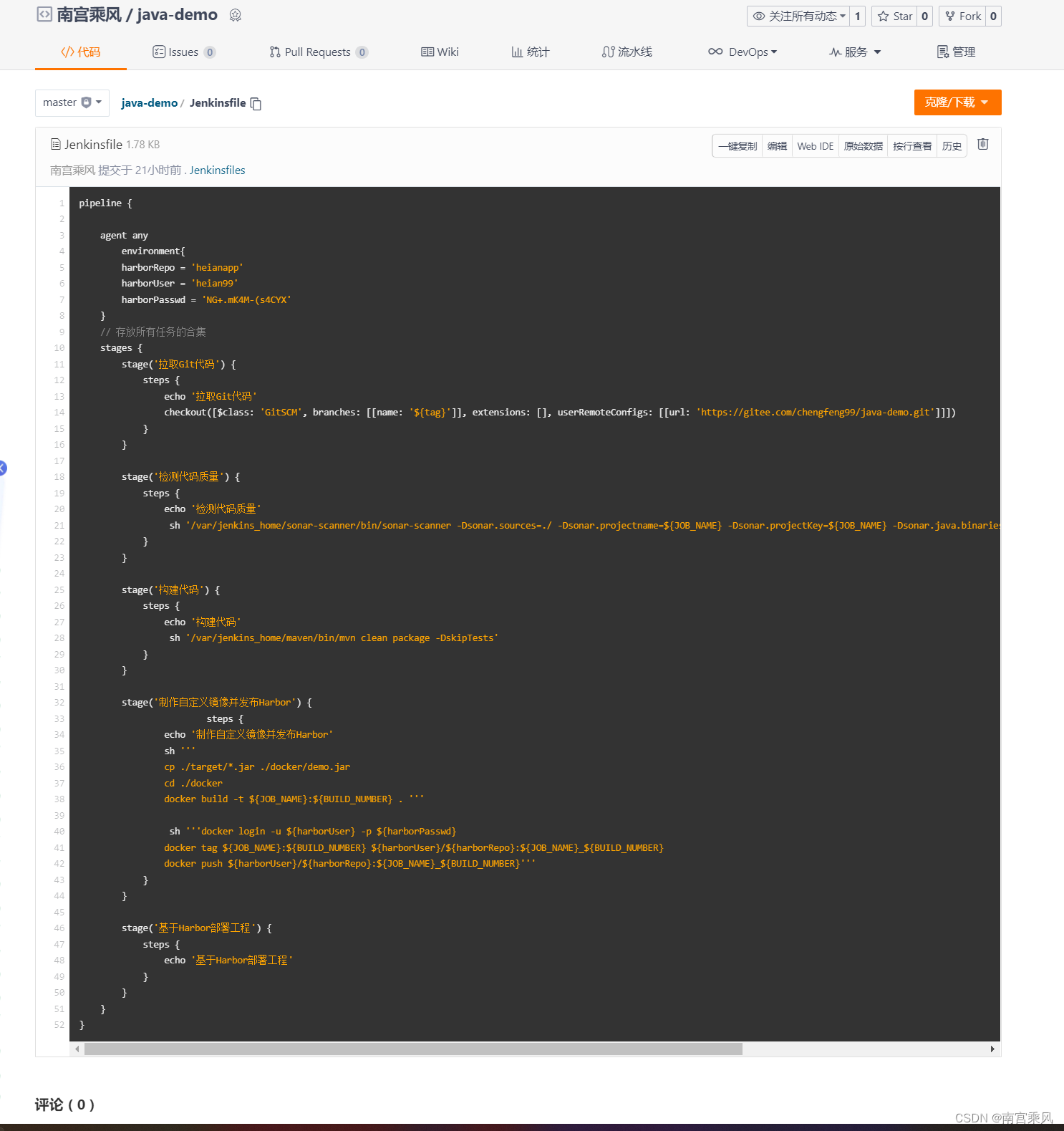Click the watcher count 1

(858, 16)
